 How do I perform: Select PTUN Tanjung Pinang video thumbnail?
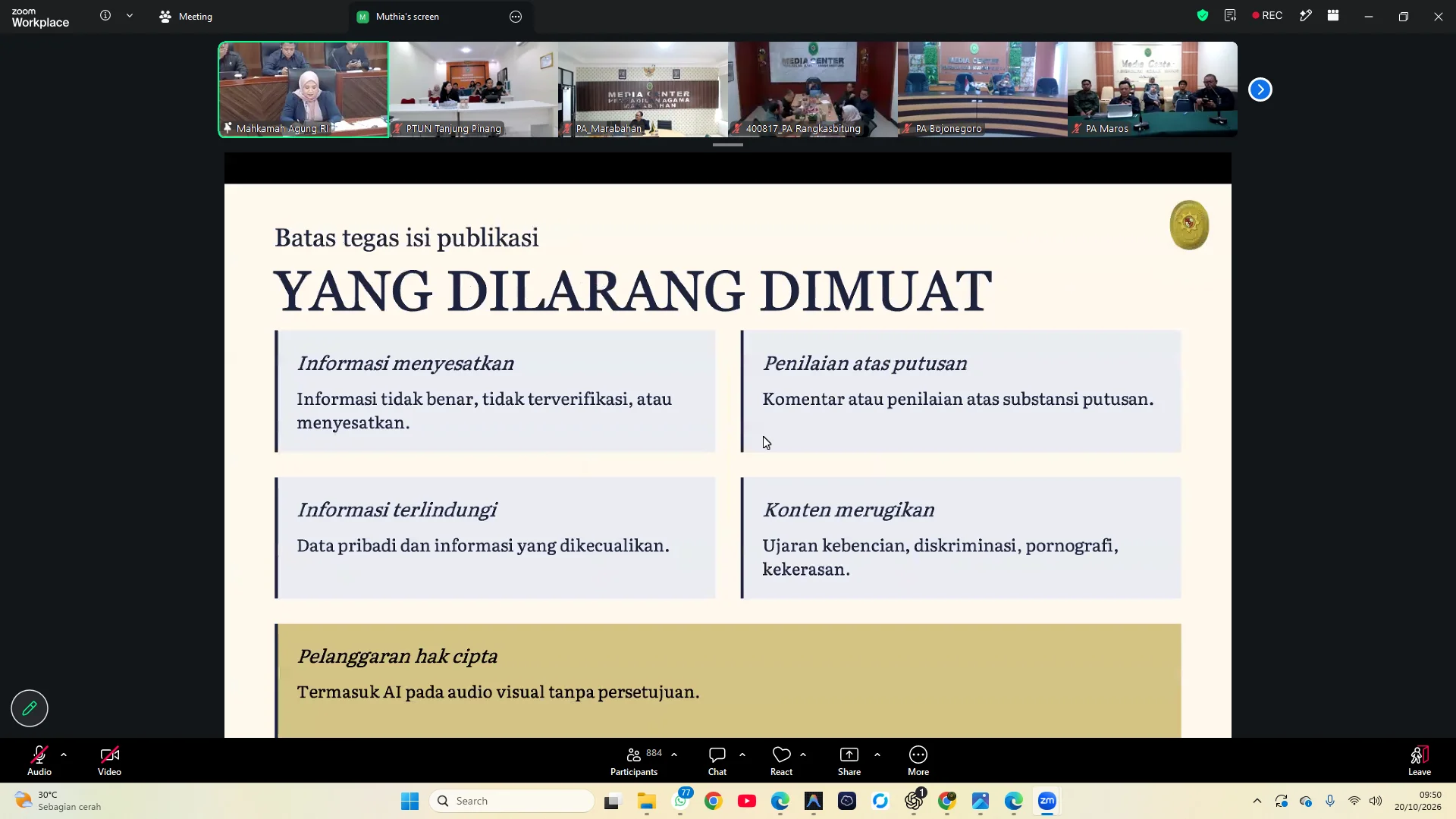tap(473, 89)
